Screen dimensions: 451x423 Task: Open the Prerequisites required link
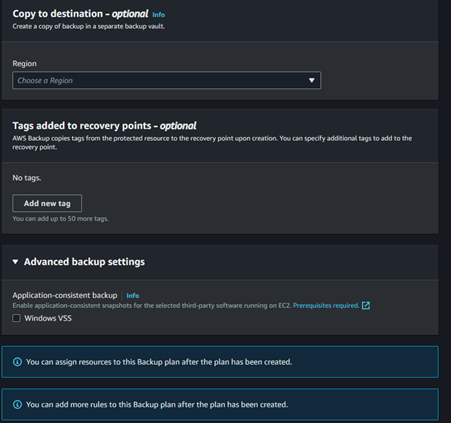tap(326, 305)
